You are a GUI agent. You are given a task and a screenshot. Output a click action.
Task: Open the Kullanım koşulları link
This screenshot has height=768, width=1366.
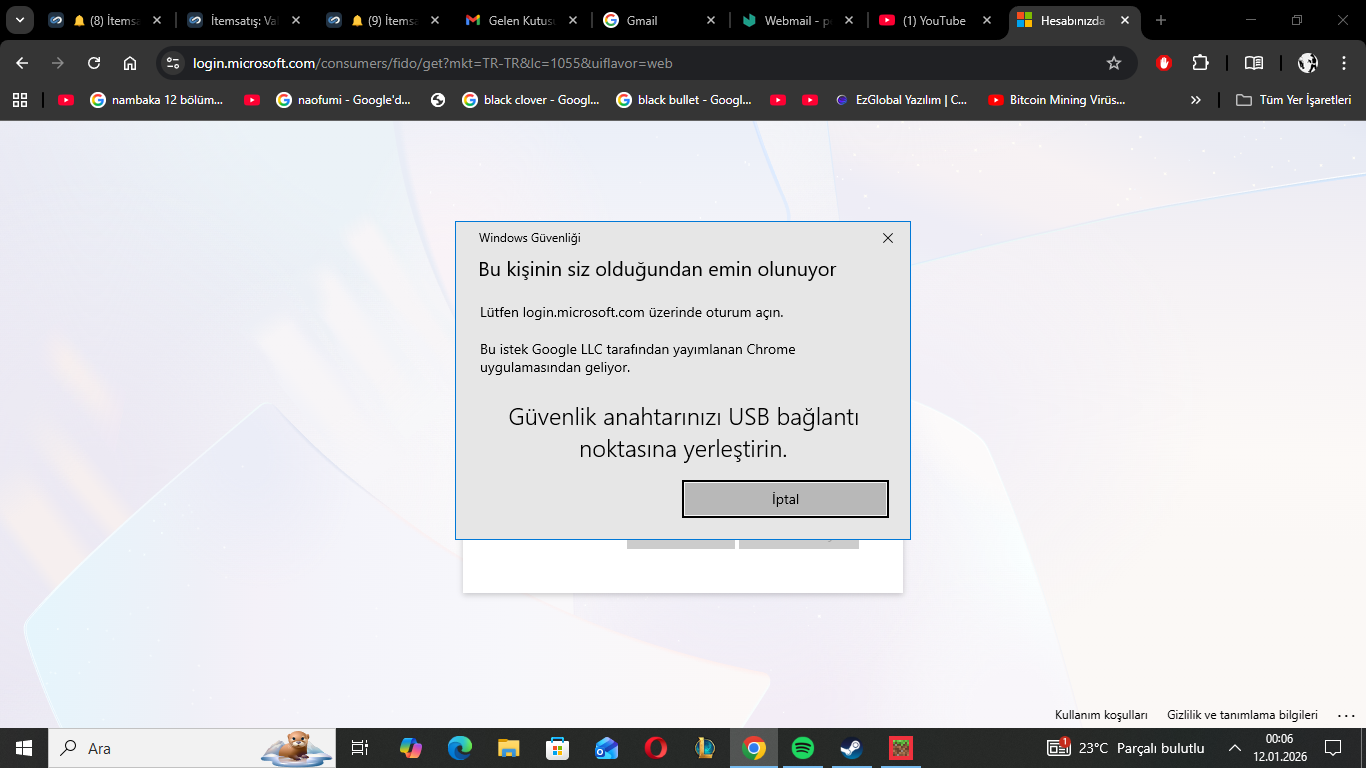pyautogui.click(x=1101, y=715)
